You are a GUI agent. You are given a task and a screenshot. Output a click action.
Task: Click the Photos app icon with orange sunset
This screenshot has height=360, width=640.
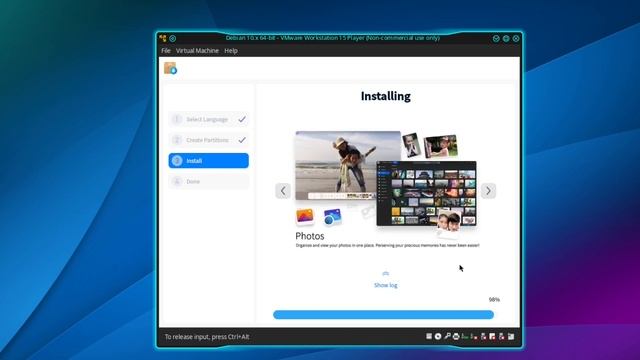(x=305, y=216)
